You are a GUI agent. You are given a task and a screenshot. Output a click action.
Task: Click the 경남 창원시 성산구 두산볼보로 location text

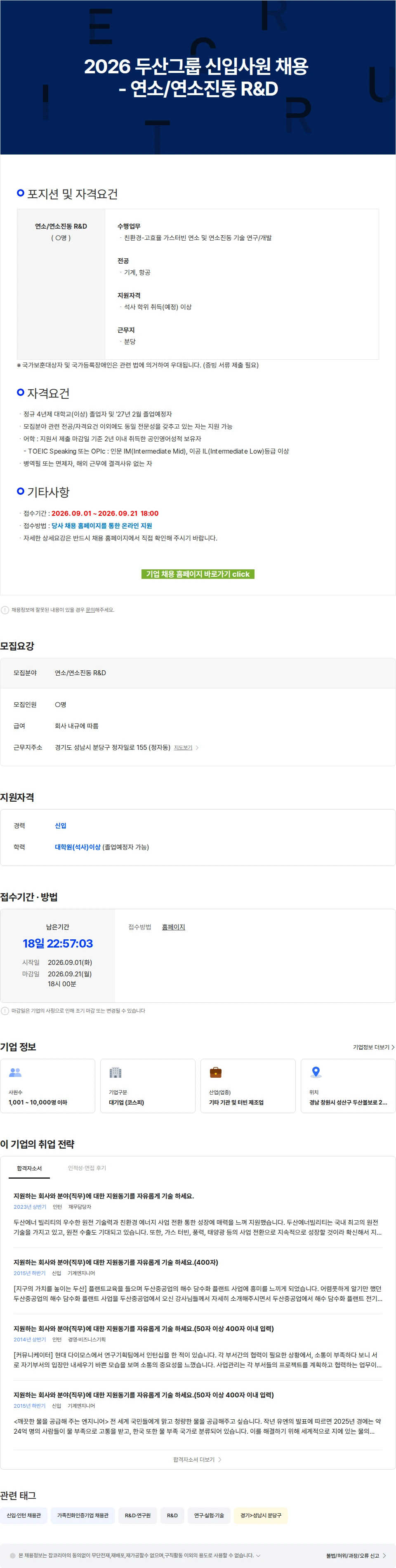coord(348,1102)
